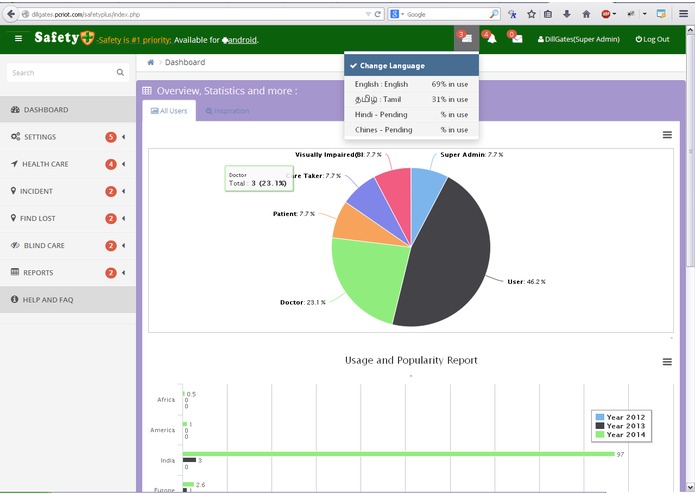Image resolution: width=695 pixels, height=494 pixels.
Task: Click the Adblock Plus icon
Action: click(606, 14)
